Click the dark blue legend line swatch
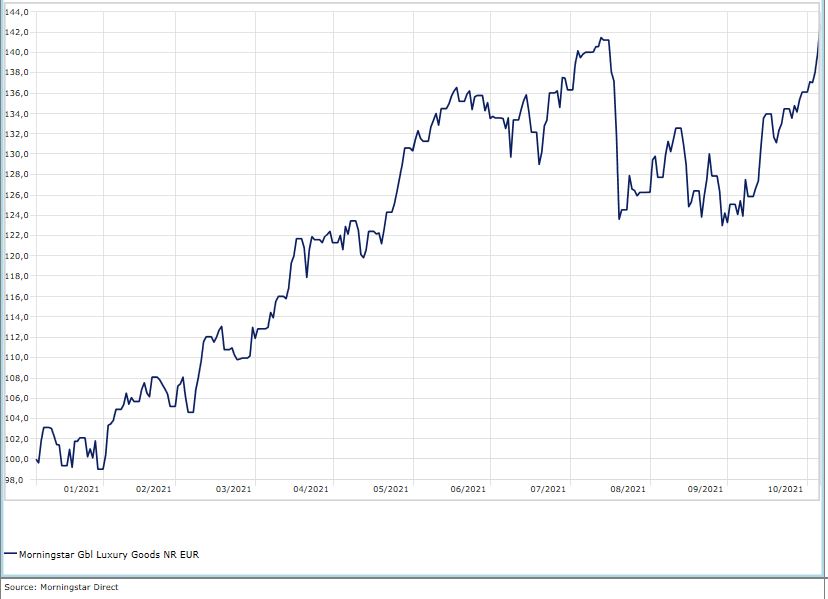828x599 pixels. pos(10,553)
